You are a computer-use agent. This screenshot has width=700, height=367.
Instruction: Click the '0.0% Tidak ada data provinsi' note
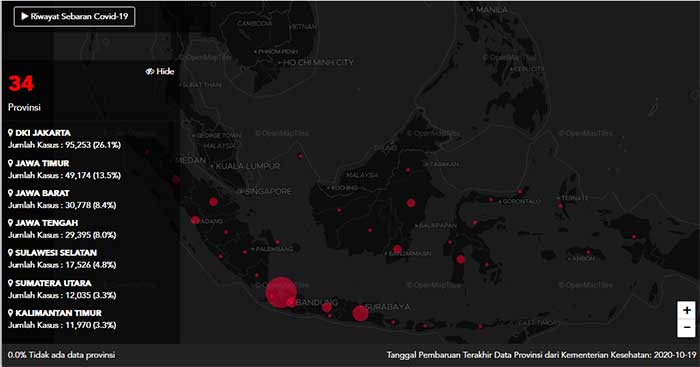61,355
